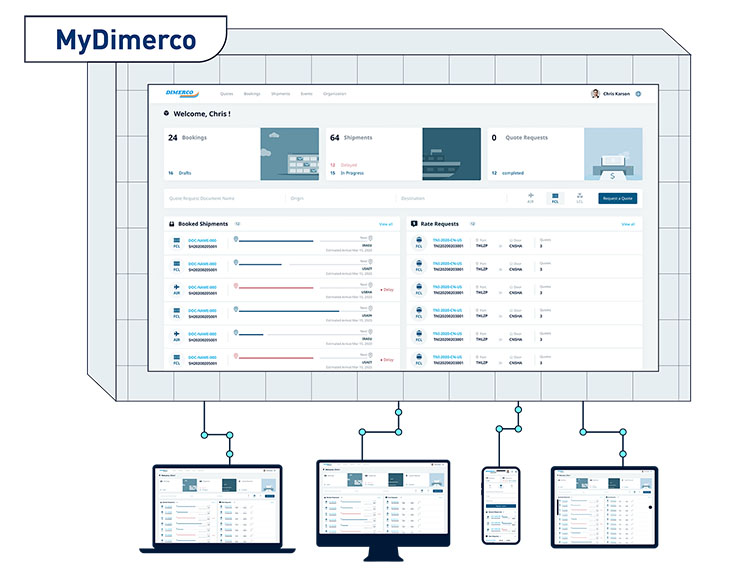Click airplane icon on non-delayed AIR shipment
The width and height of the screenshot is (750, 577).
176,336
